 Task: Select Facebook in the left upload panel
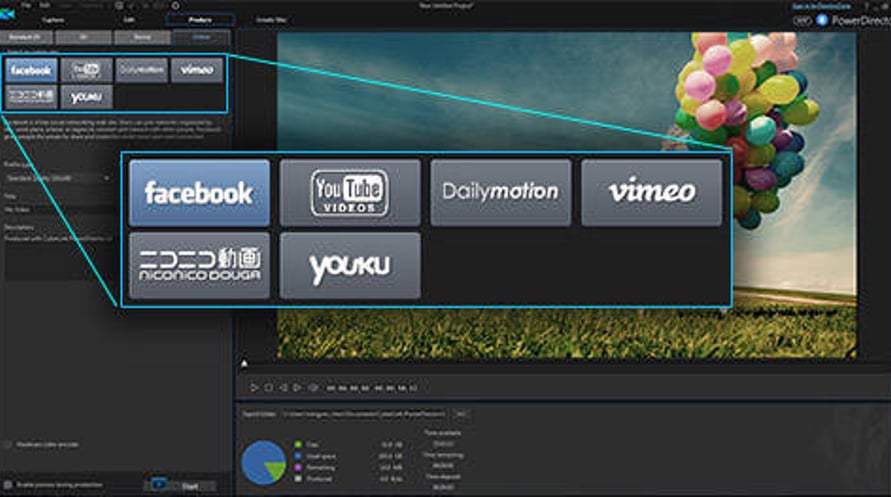32,70
